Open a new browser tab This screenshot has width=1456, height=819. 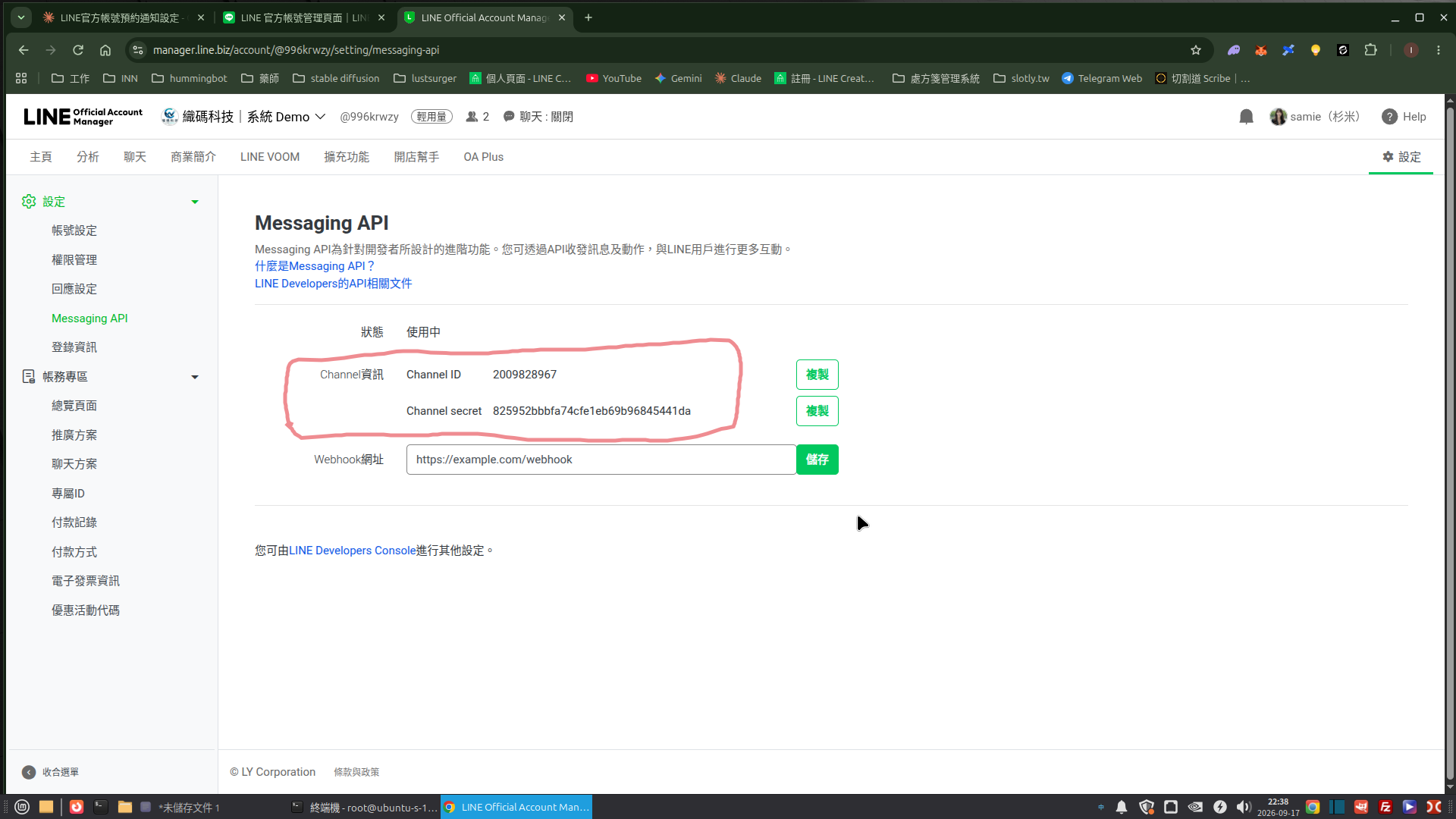pos(588,17)
